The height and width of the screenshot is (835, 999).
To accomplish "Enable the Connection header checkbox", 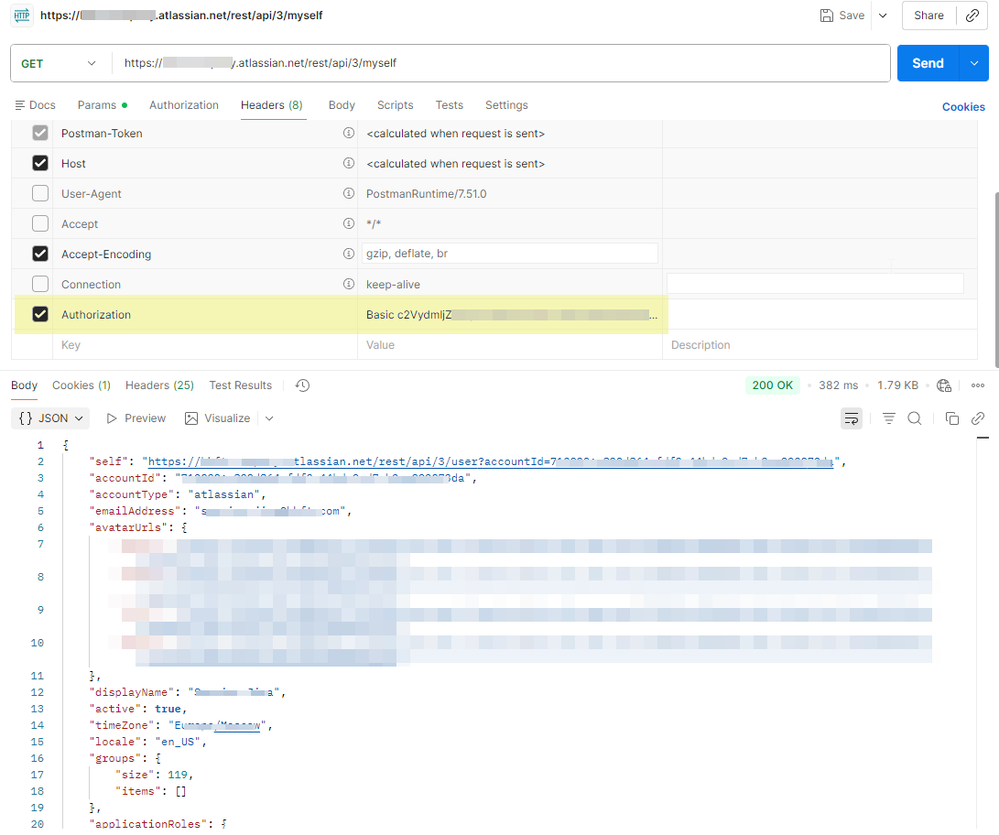I will [40, 283].
